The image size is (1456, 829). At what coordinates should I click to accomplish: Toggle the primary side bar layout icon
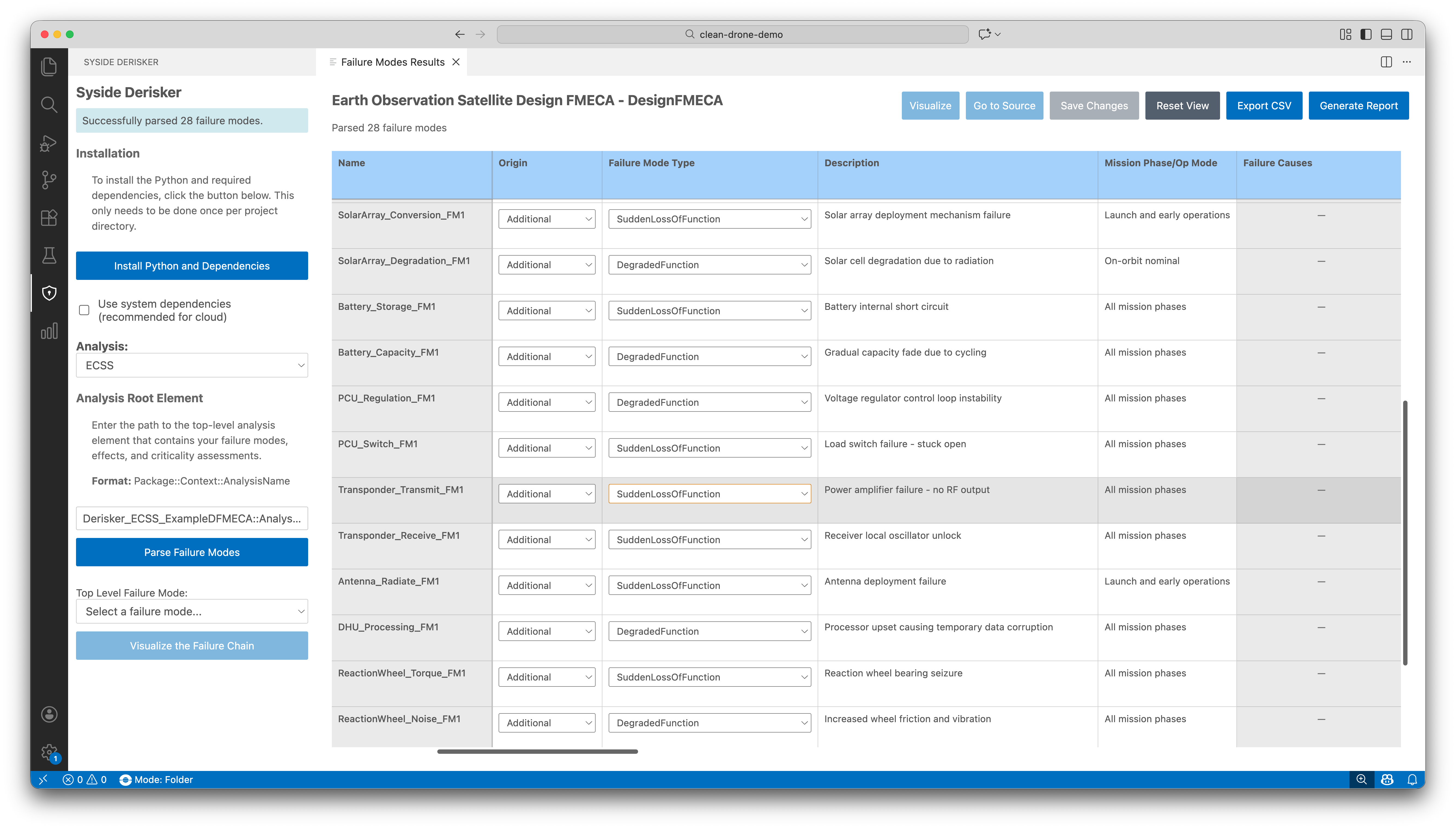click(x=1366, y=34)
